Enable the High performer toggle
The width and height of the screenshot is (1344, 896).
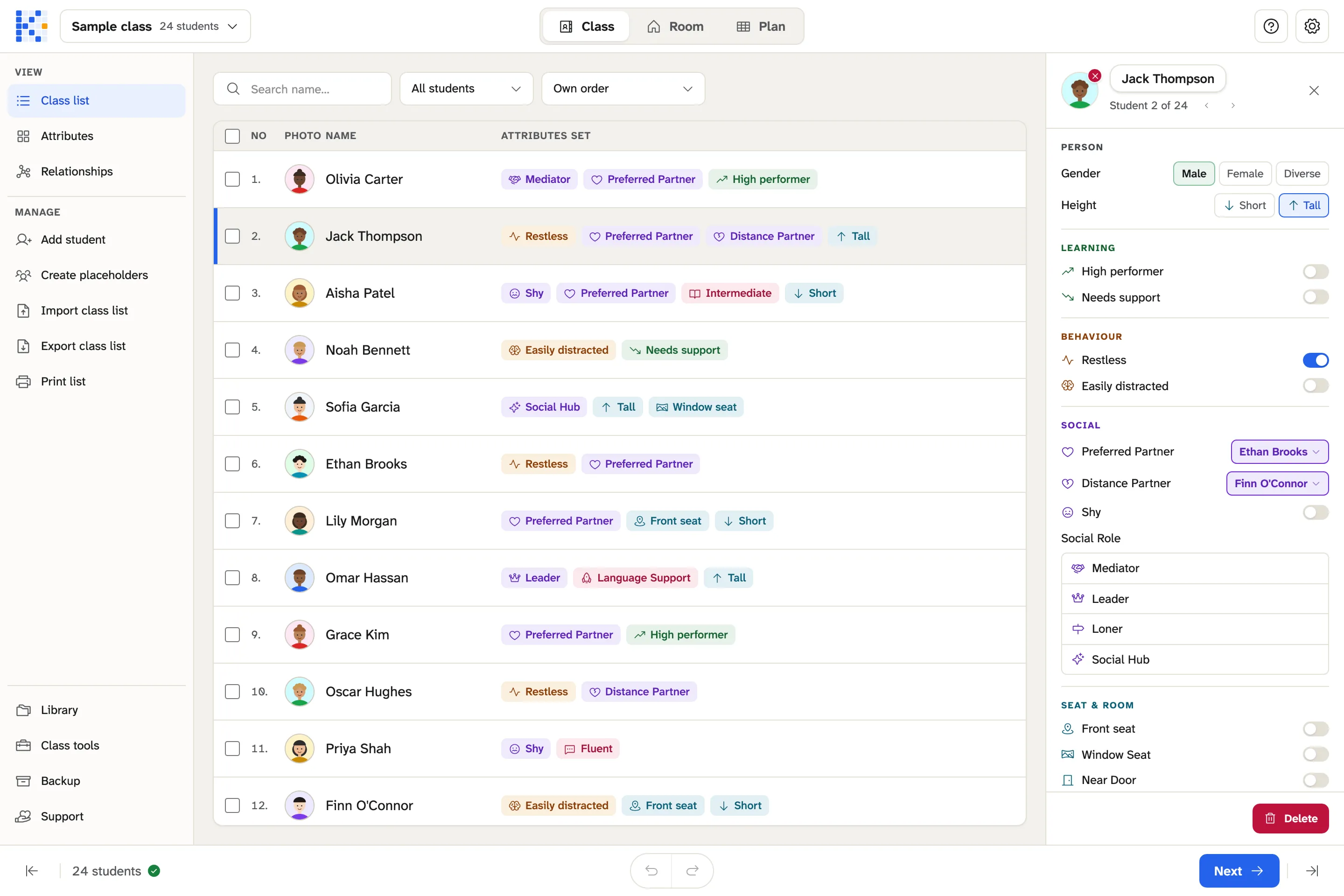pos(1315,272)
